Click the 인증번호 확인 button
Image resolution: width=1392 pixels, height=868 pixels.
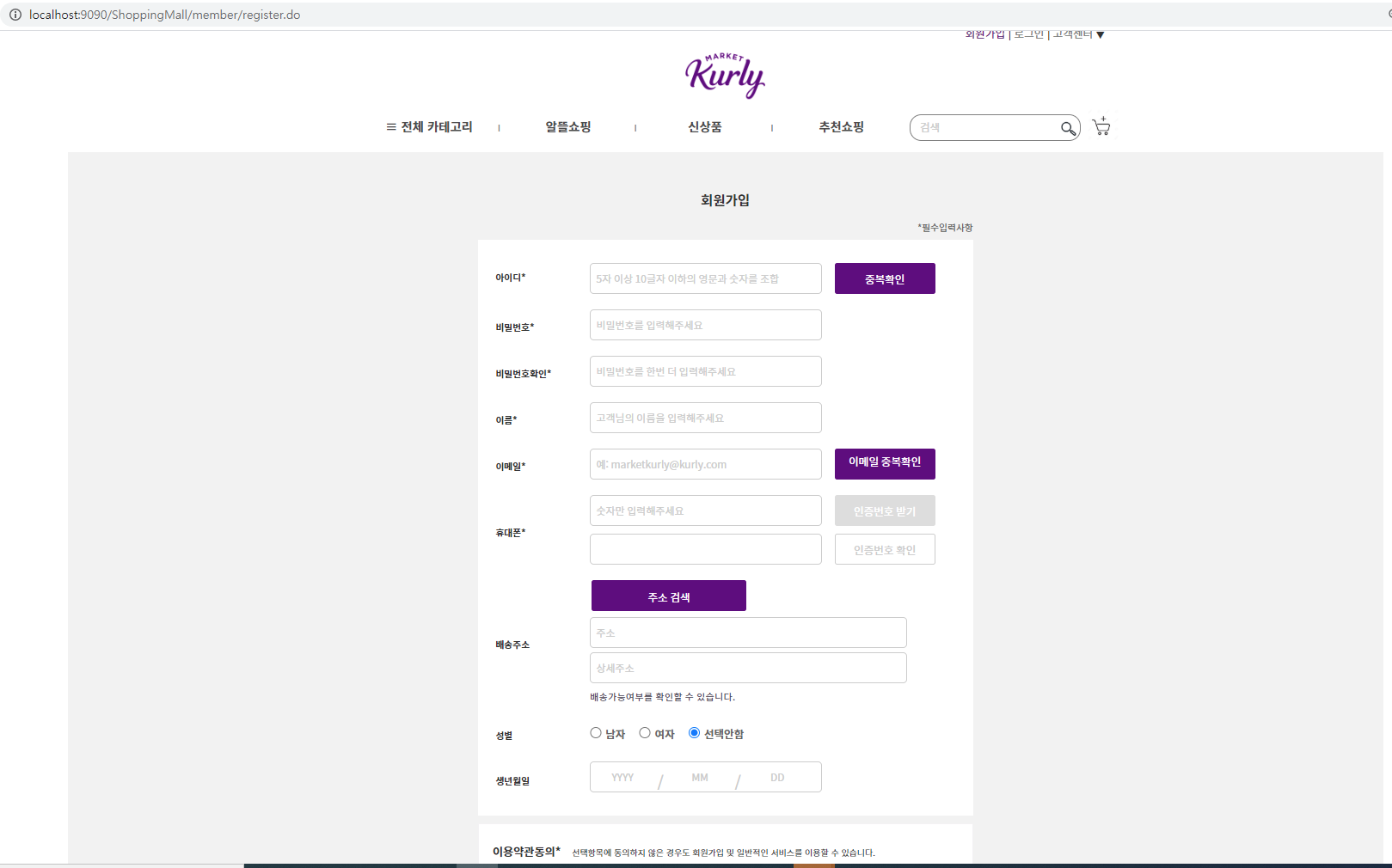tap(885, 549)
